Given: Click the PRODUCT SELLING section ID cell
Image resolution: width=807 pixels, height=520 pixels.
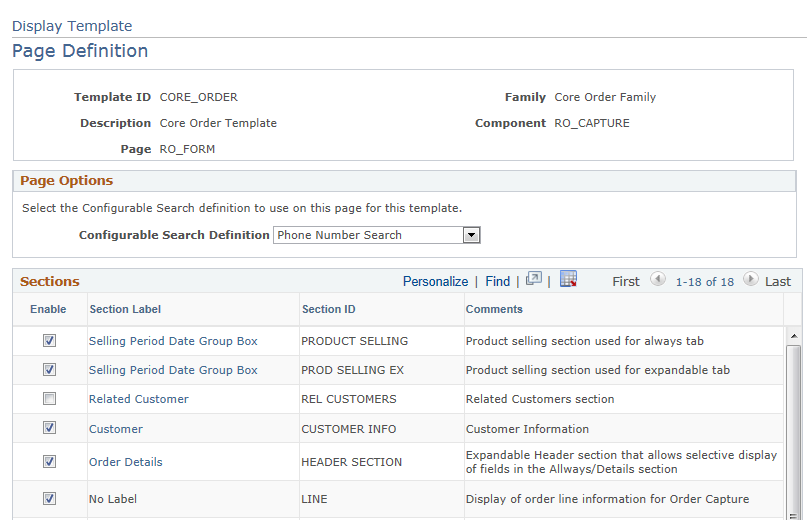Looking at the screenshot, I should (355, 341).
